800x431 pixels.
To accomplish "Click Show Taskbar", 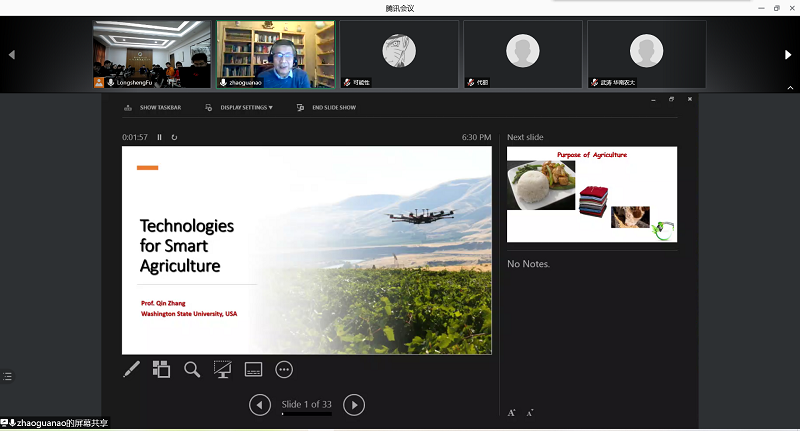I will click(153, 107).
